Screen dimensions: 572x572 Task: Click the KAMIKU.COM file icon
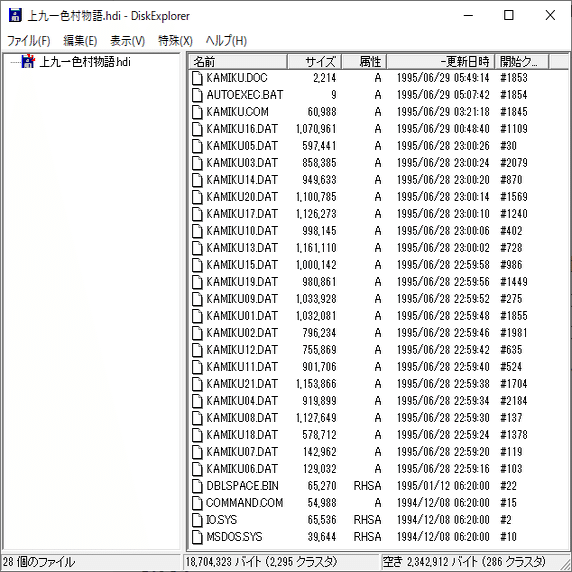point(197,112)
